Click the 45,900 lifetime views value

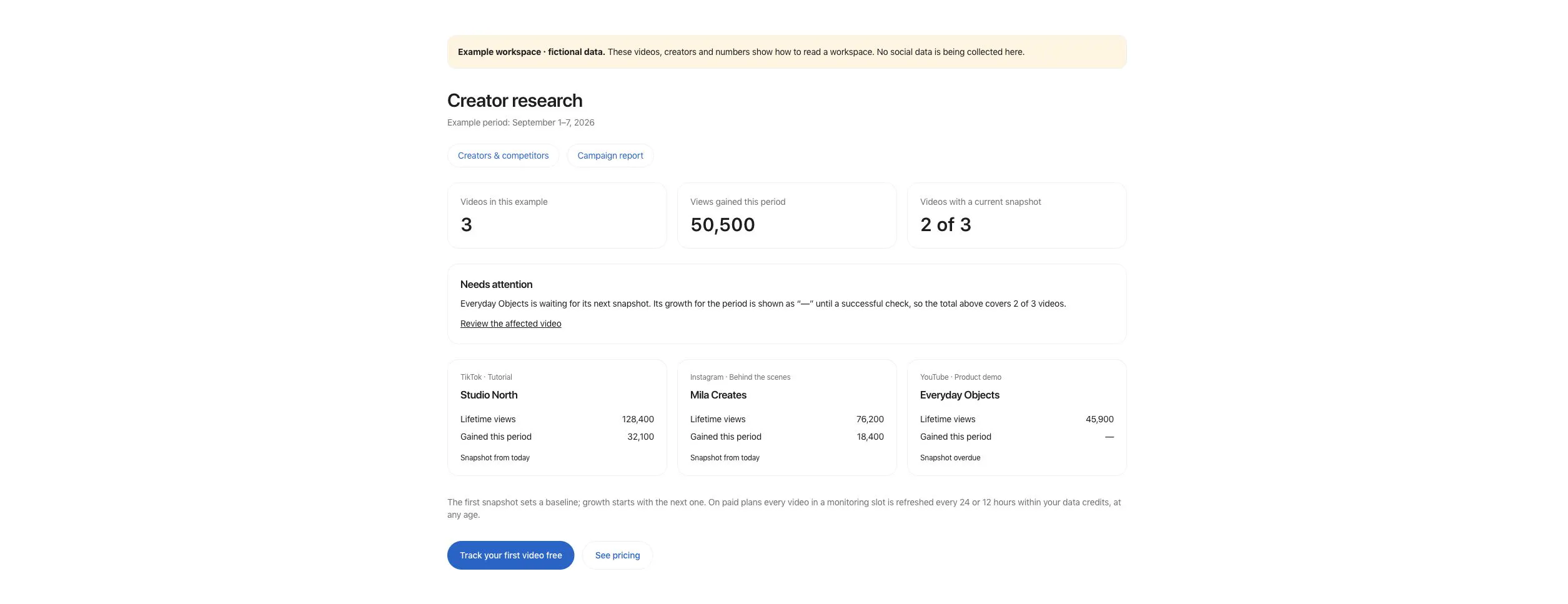pos(1099,419)
